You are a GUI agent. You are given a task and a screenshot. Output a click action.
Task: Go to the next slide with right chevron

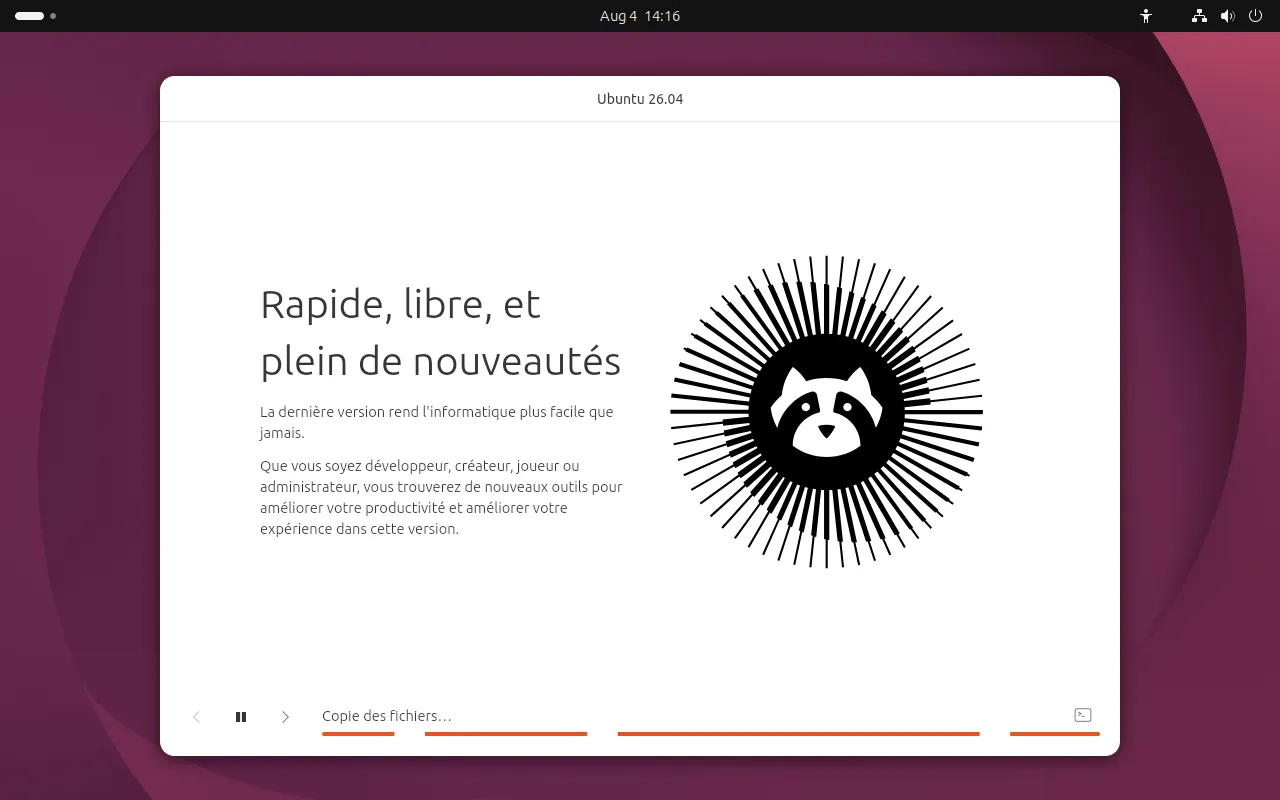pos(285,717)
